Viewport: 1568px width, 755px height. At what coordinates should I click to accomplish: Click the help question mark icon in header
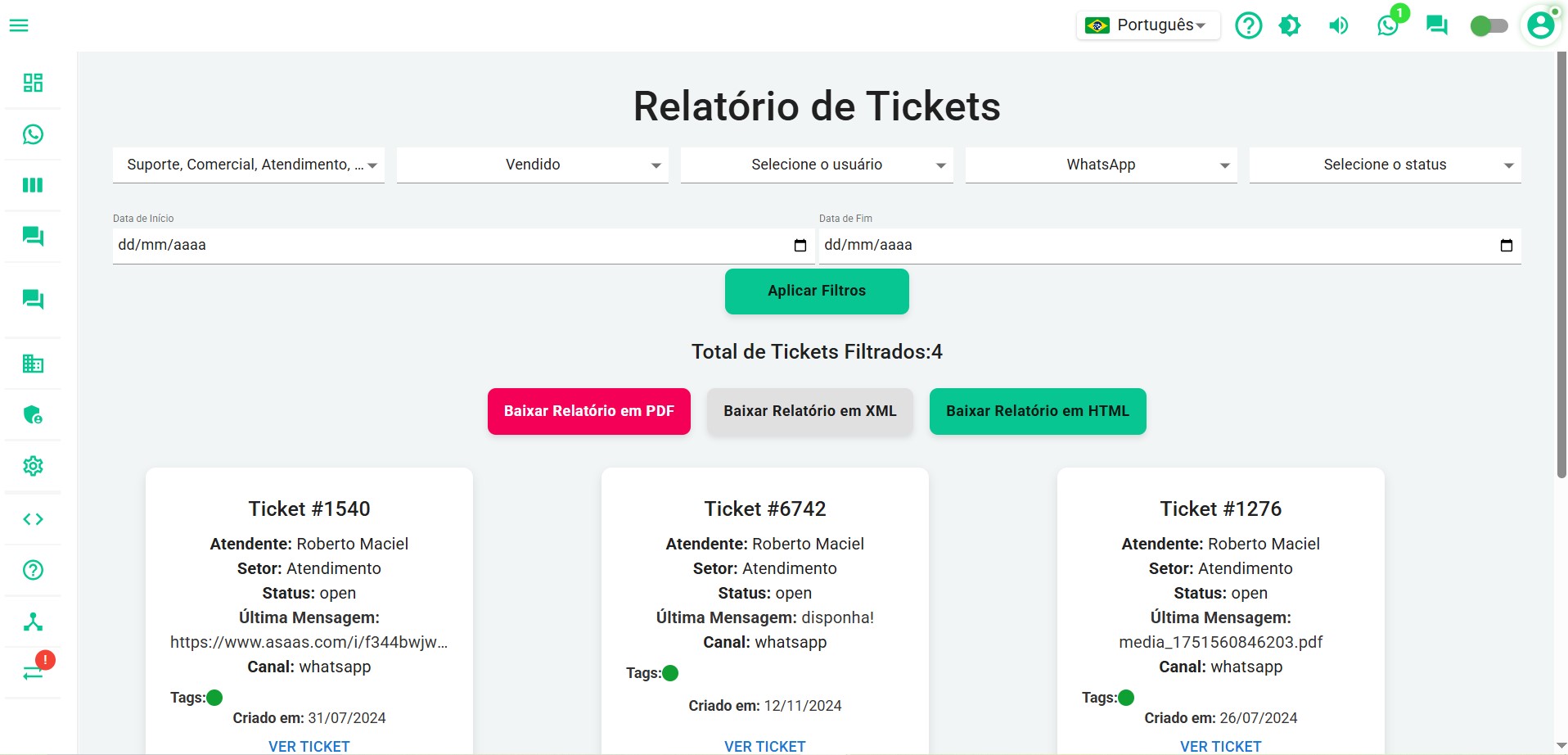1248,25
